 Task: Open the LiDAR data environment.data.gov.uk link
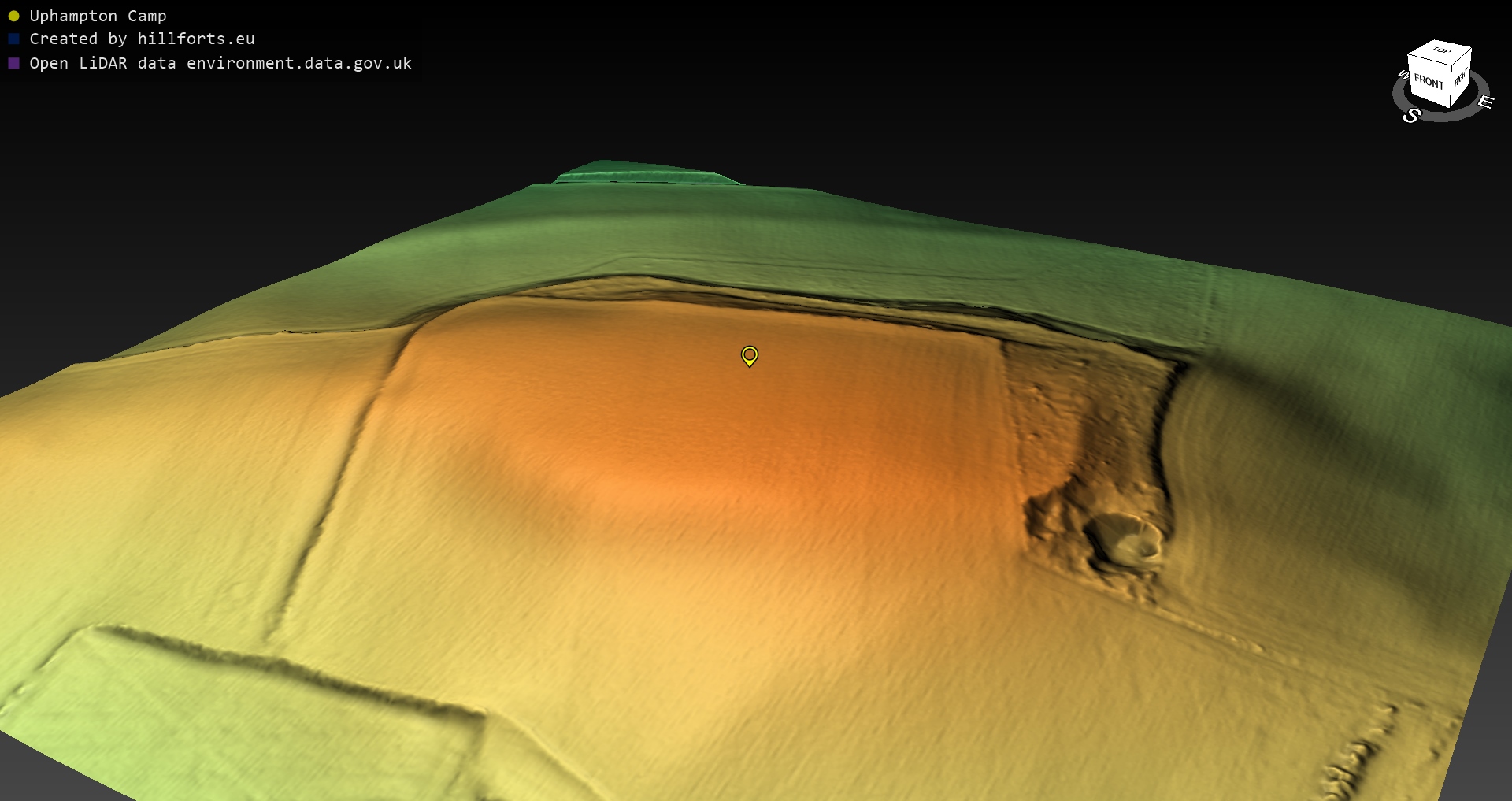tap(220, 63)
